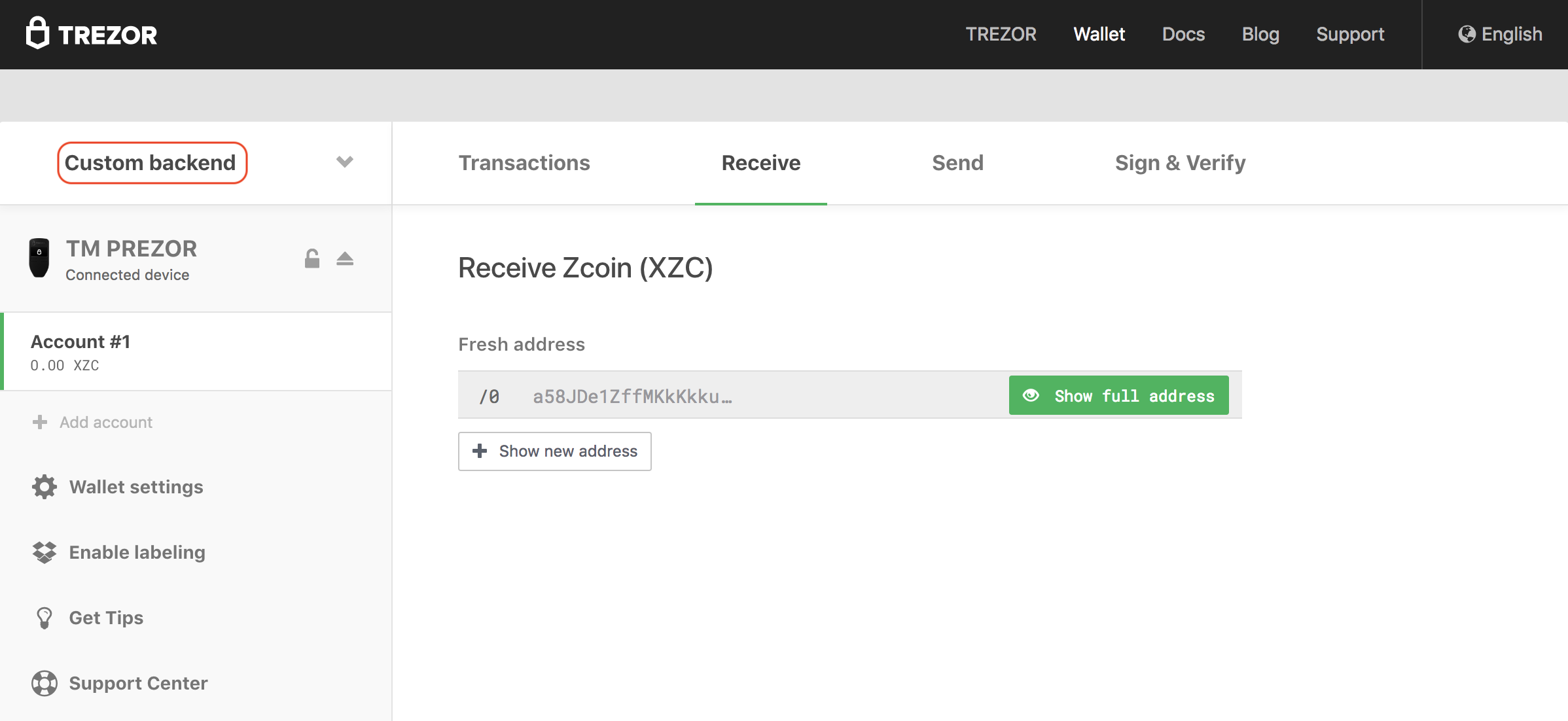Select Account #1 in the sidebar

[x=196, y=352]
